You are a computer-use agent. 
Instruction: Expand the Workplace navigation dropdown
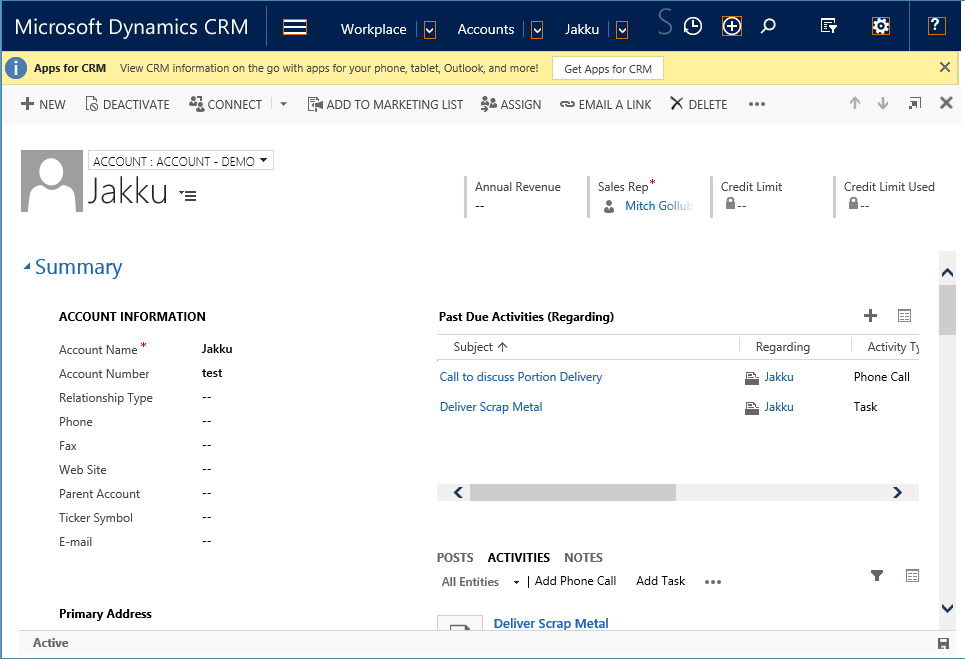(430, 29)
